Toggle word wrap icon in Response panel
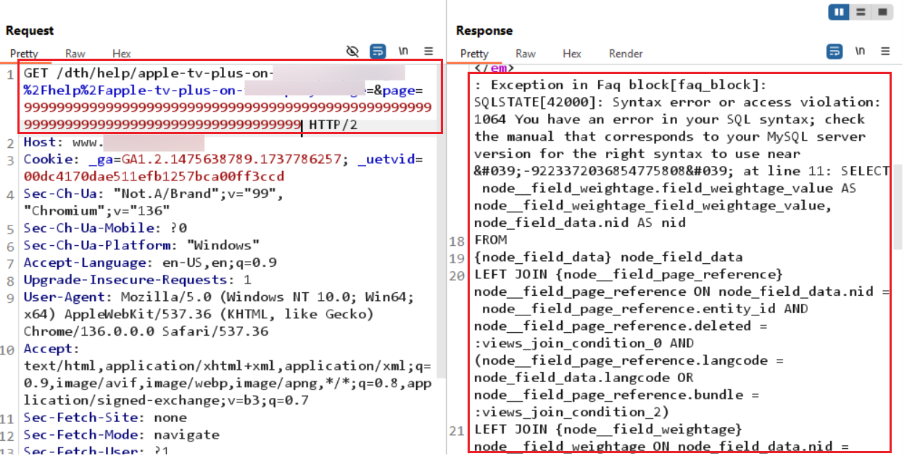 coord(834,51)
